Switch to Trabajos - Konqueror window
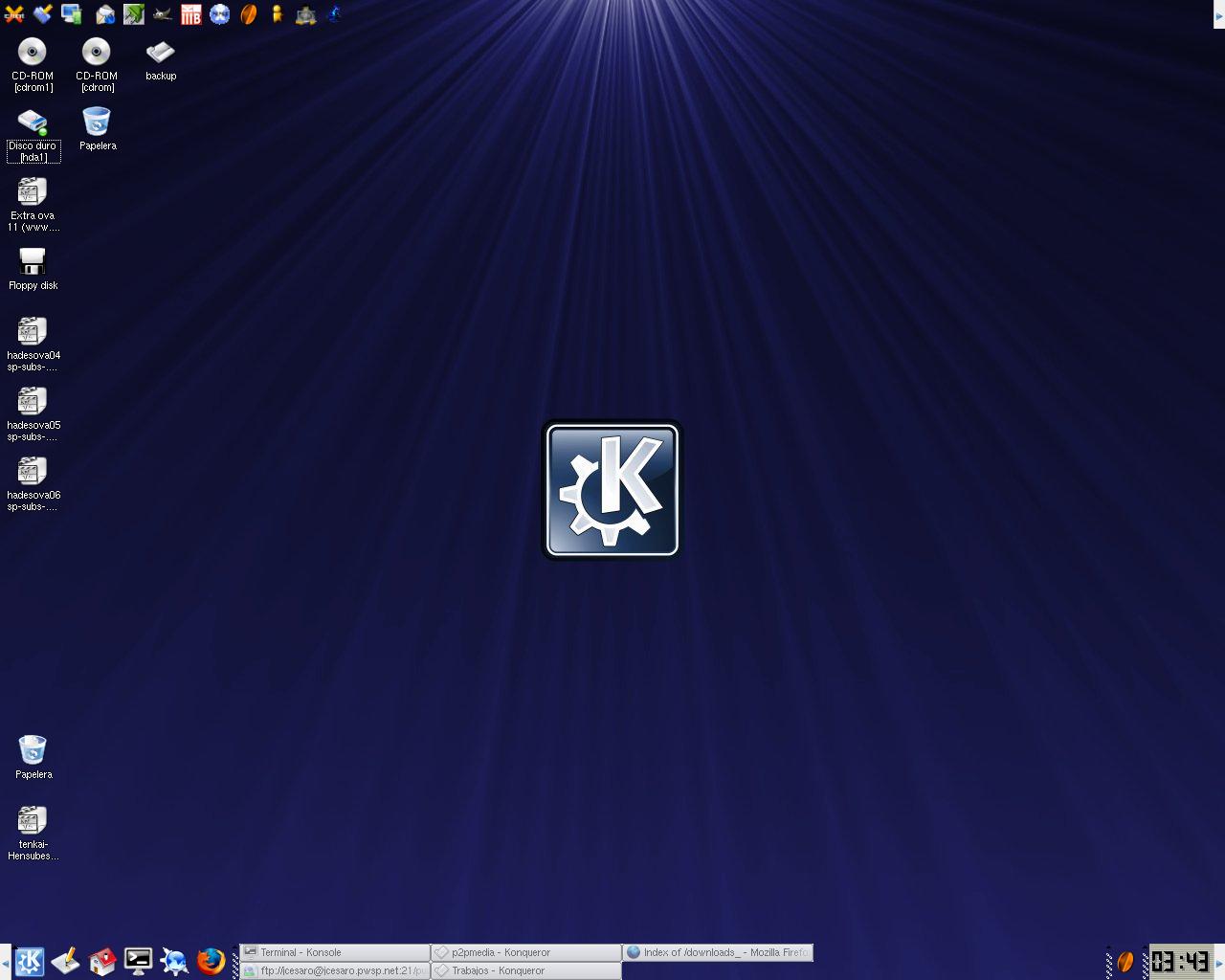The height and width of the screenshot is (980, 1225). [526, 970]
